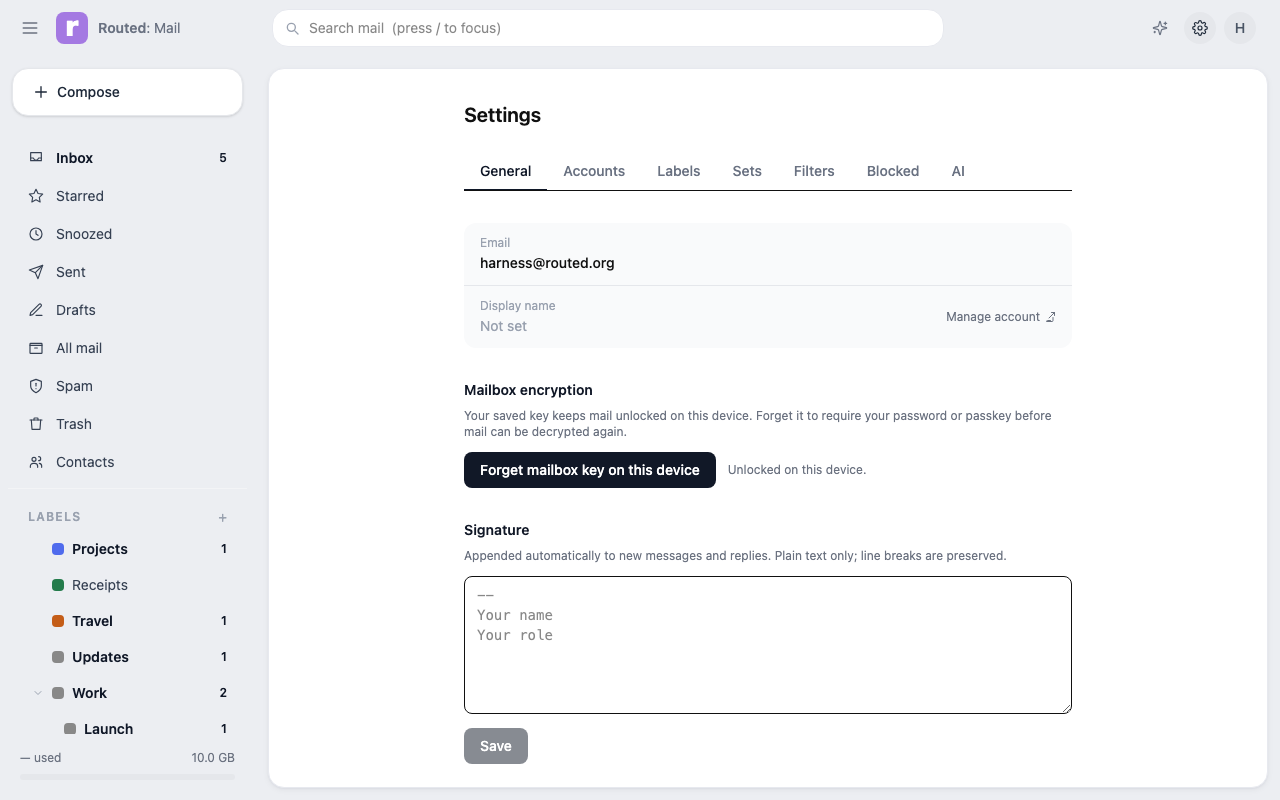Click the Starred star icon
Viewport: 1280px width, 800px height.
[36, 196]
